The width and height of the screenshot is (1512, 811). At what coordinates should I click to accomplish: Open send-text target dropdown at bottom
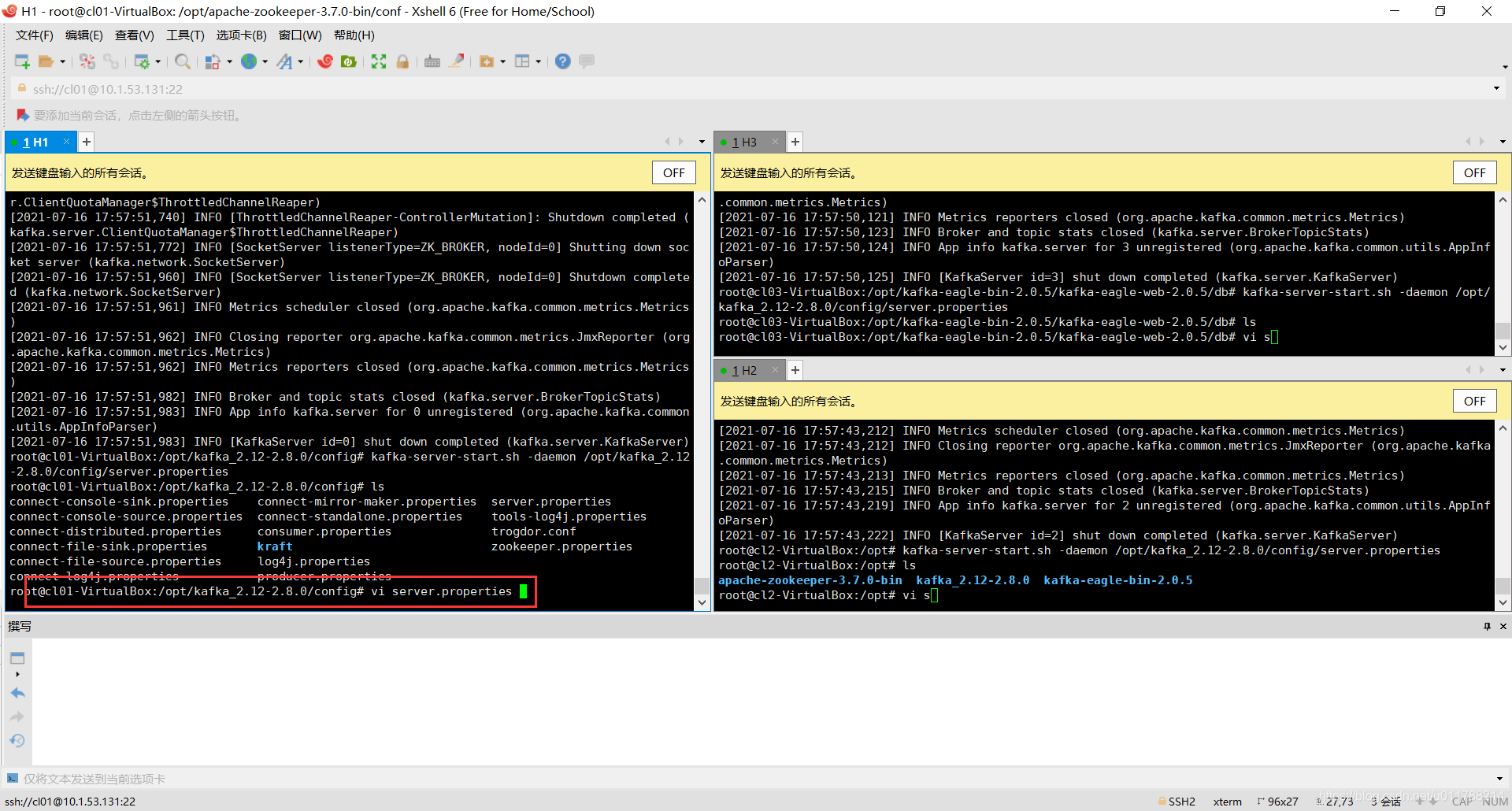coord(1499,779)
